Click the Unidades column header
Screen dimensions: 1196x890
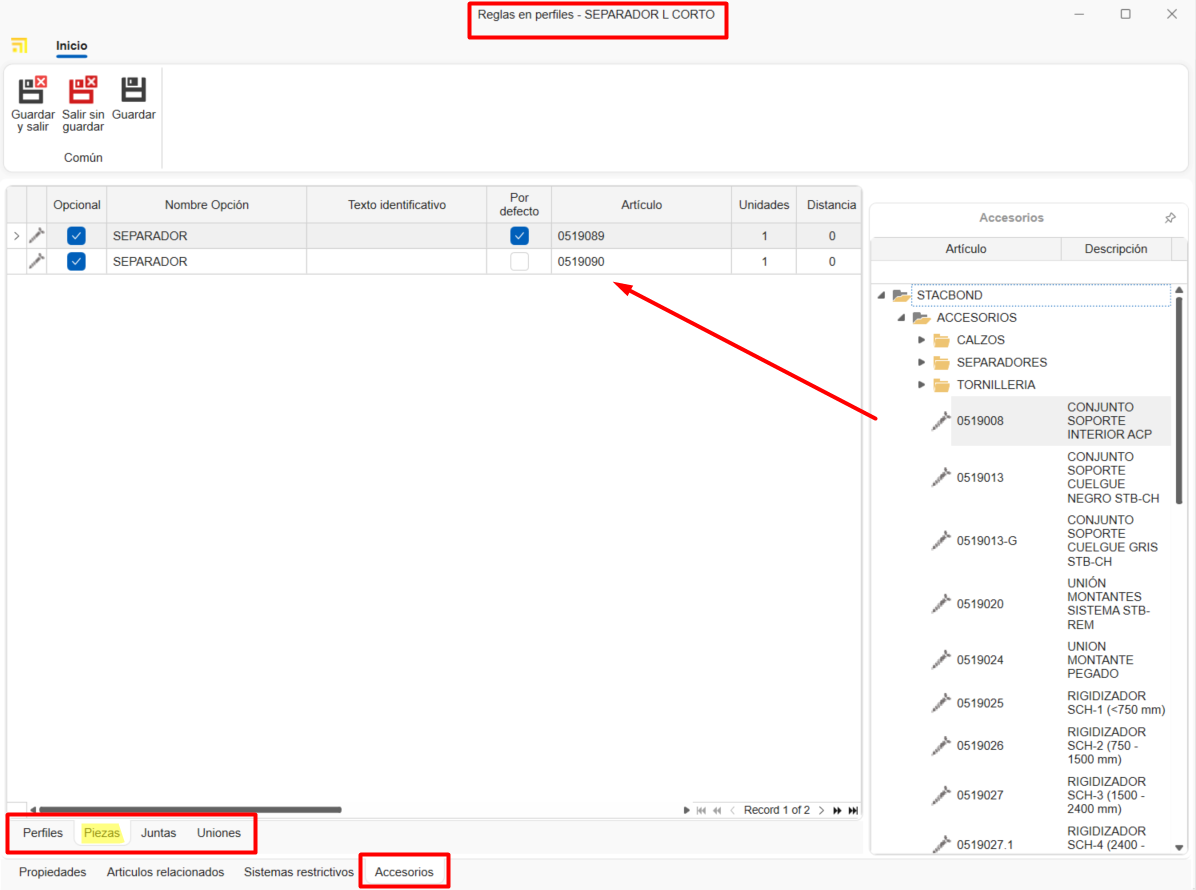tap(763, 205)
